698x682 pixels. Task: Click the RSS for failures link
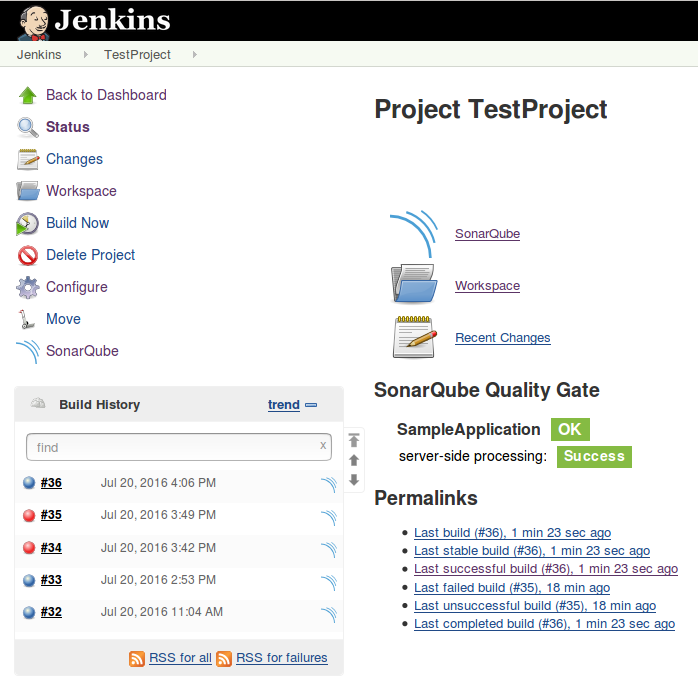pyautogui.click(x=282, y=658)
